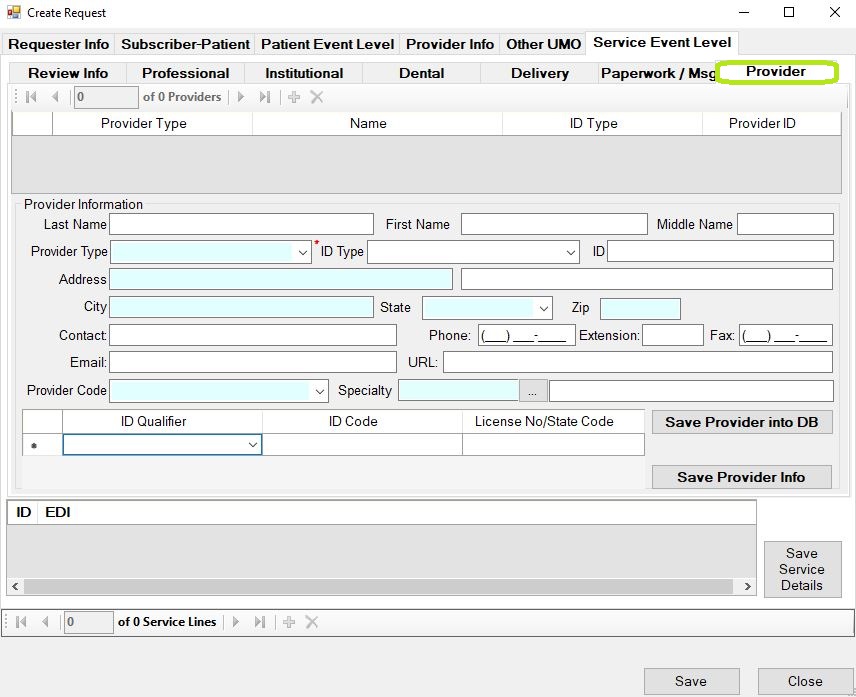Add new provider with plus icon
This screenshot has height=697, width=856.
(x=294, y=97)
